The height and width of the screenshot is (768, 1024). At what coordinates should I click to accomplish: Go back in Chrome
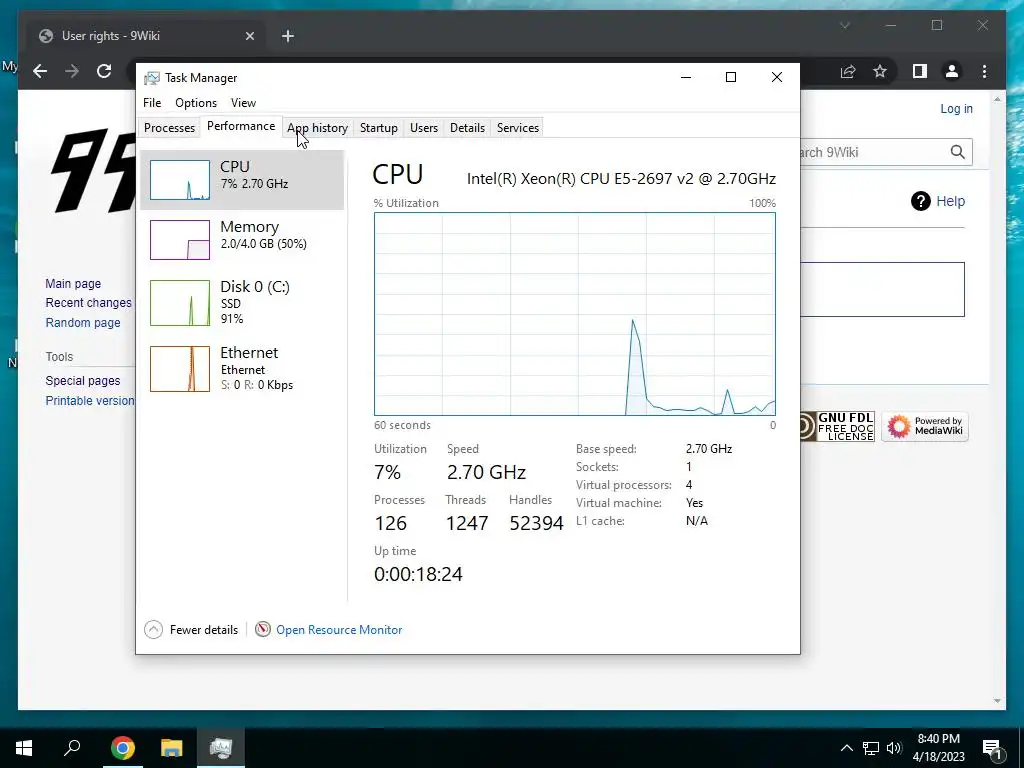[40, 71]
